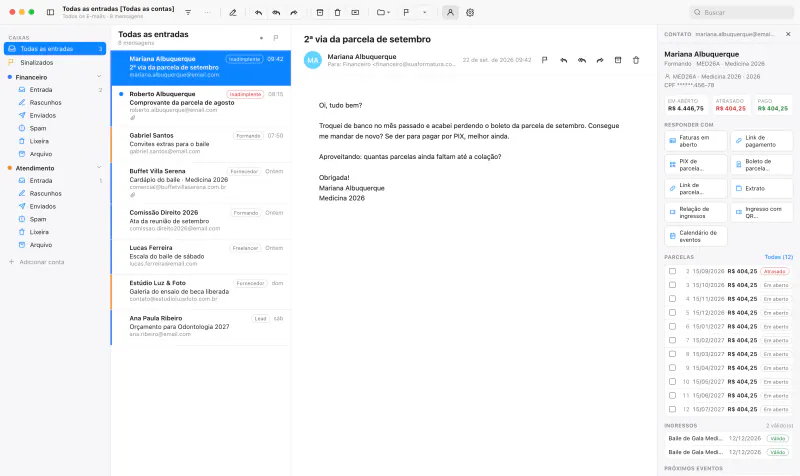Check parcela 3 dated 15/10/2026

click(672, 285)
